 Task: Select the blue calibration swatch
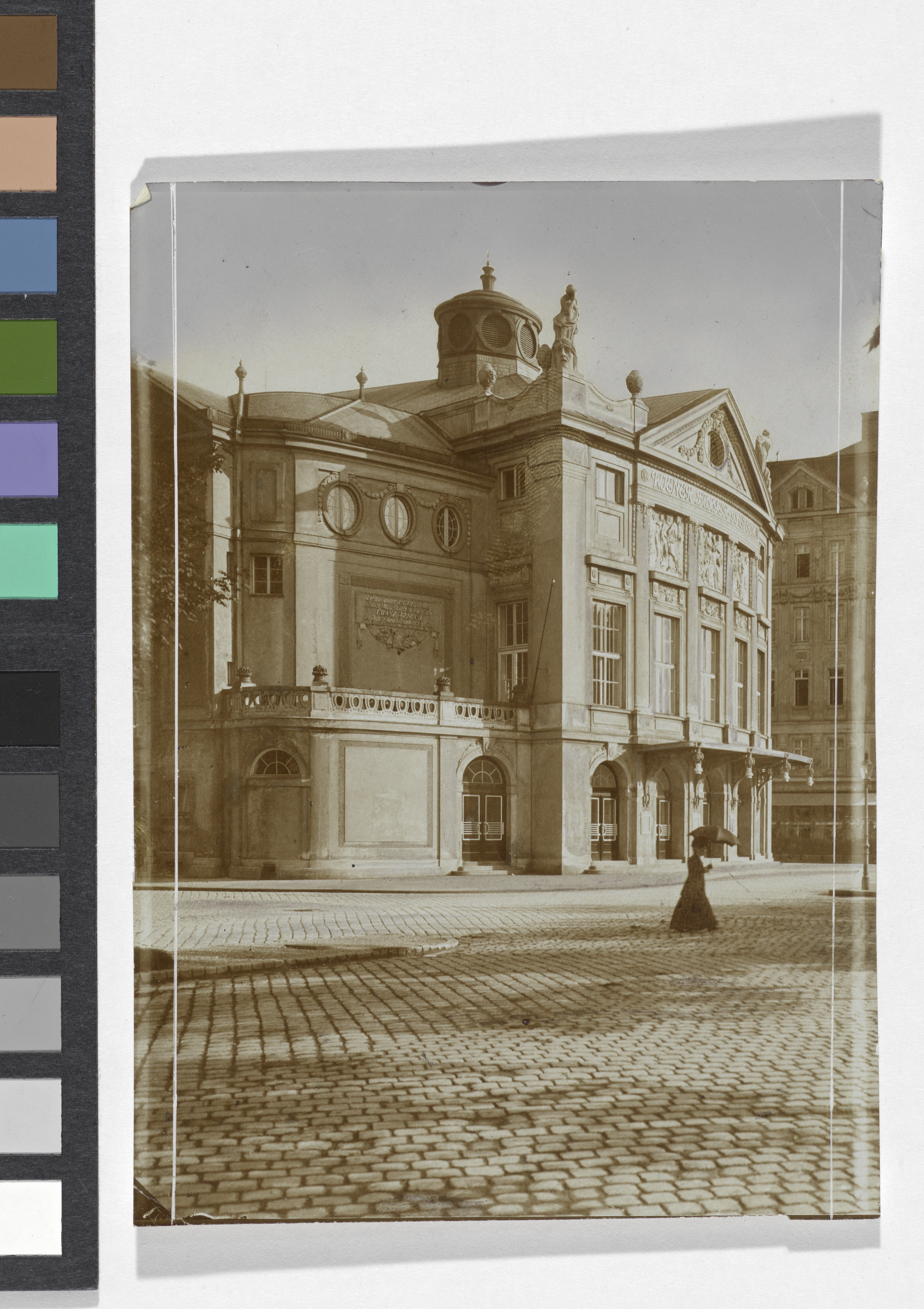pyautogui.click(x=29, y=255)
